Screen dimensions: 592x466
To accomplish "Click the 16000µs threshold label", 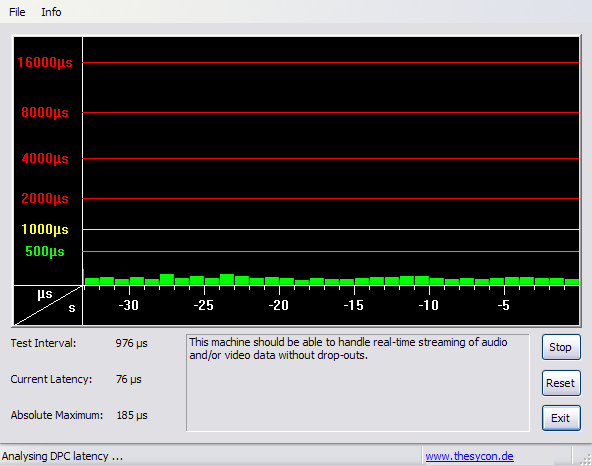I will (x=45, y=62).
